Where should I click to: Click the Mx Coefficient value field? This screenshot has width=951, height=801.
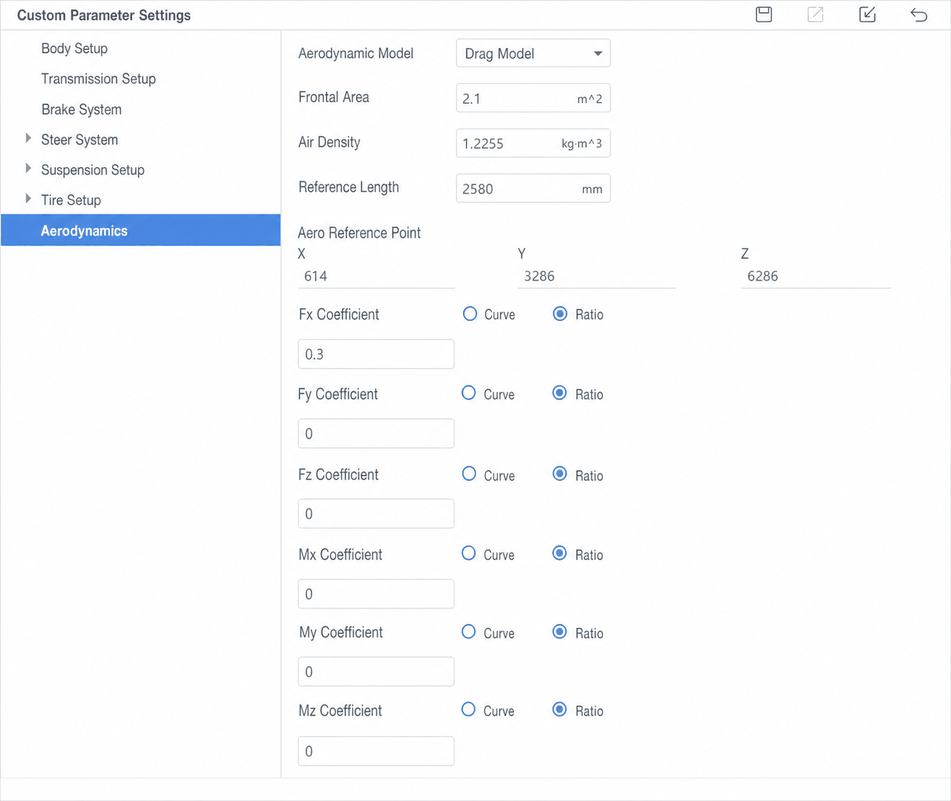click(x=376, y=594)
